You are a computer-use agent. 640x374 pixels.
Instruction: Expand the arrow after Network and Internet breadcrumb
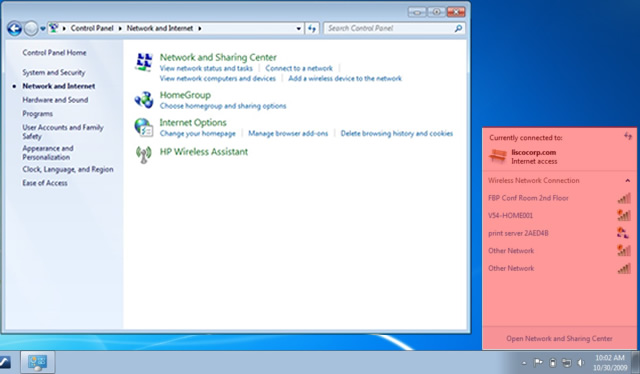click(200, 29)
